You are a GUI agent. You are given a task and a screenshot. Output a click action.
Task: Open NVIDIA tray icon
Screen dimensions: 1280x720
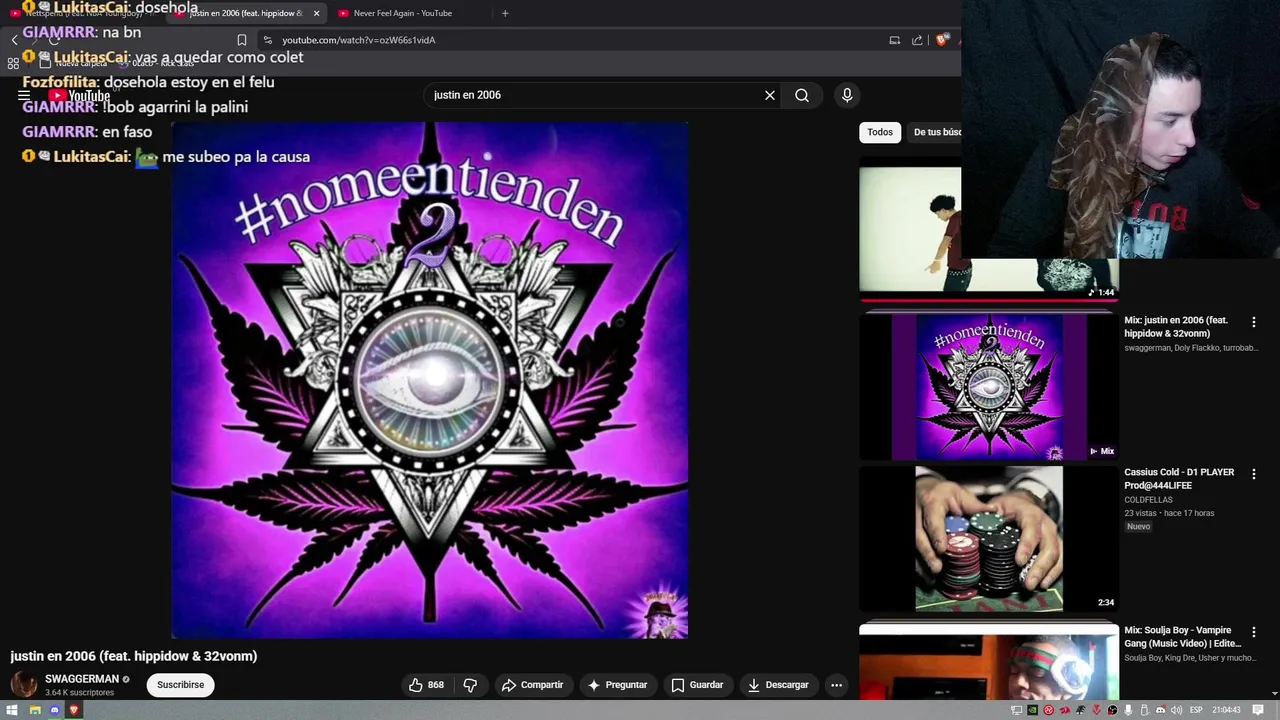pyautogui.click(x=1032, y=710)
